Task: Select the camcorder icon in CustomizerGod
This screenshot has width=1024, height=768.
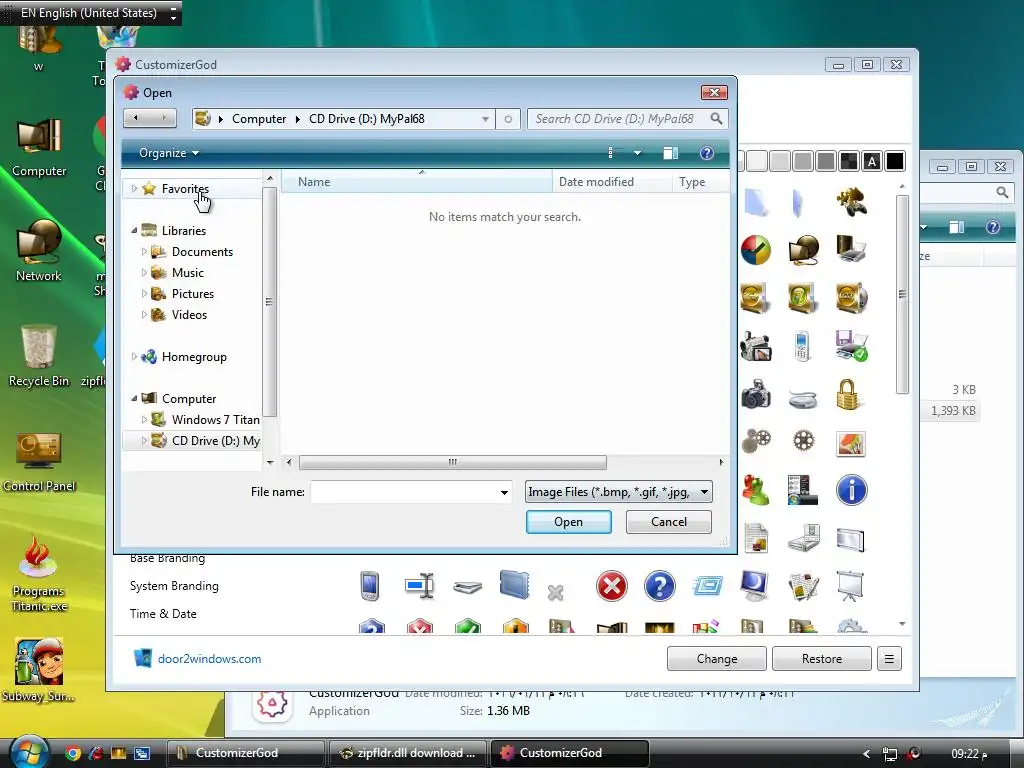Action: coord(756,346)
